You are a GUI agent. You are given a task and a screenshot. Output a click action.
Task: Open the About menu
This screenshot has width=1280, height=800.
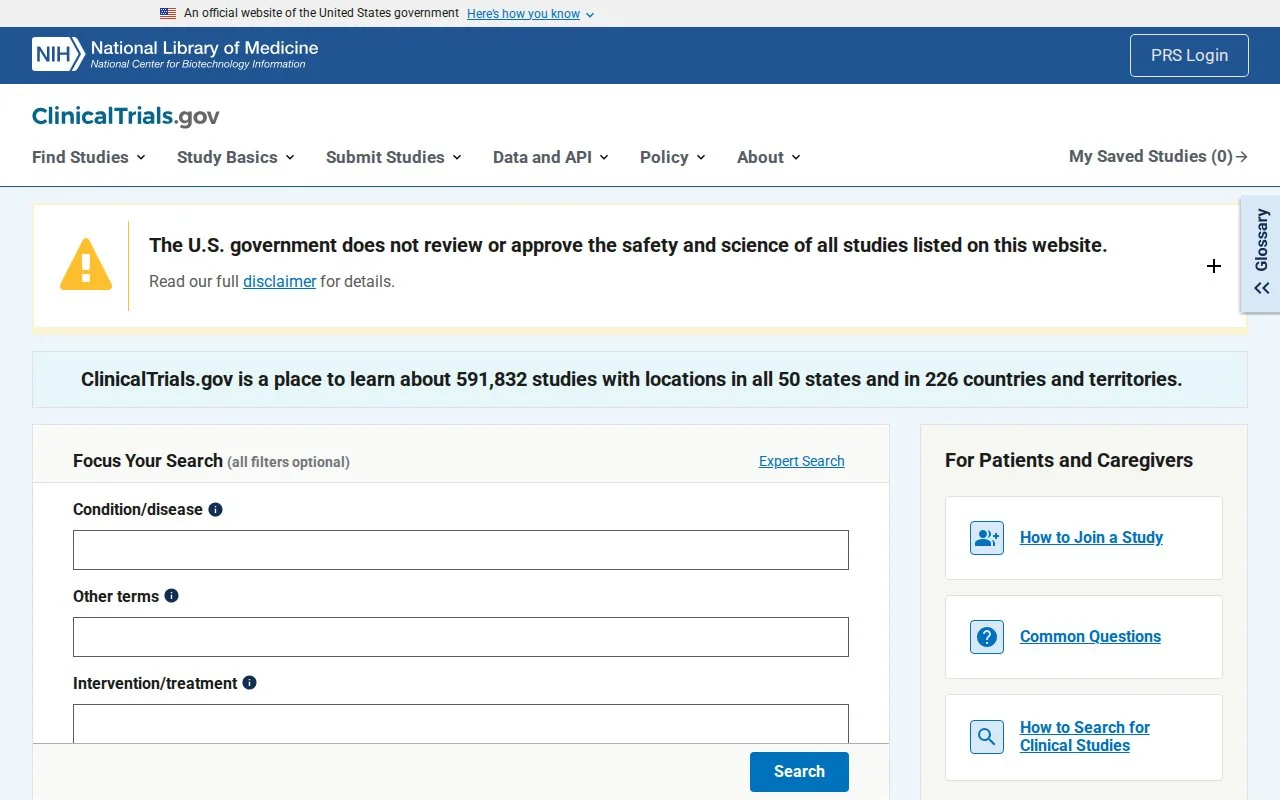click(x=769, y=157)
